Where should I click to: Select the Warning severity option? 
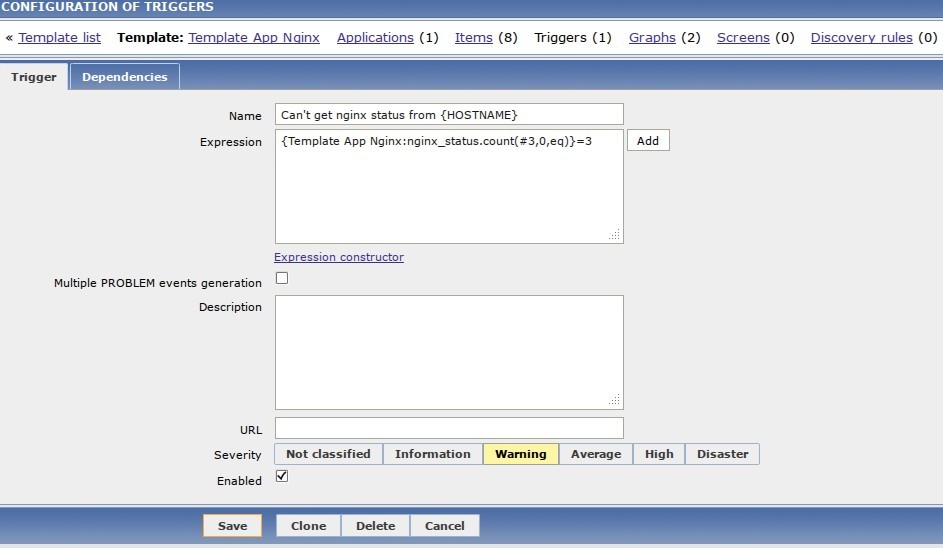click(x=521, y=454)
